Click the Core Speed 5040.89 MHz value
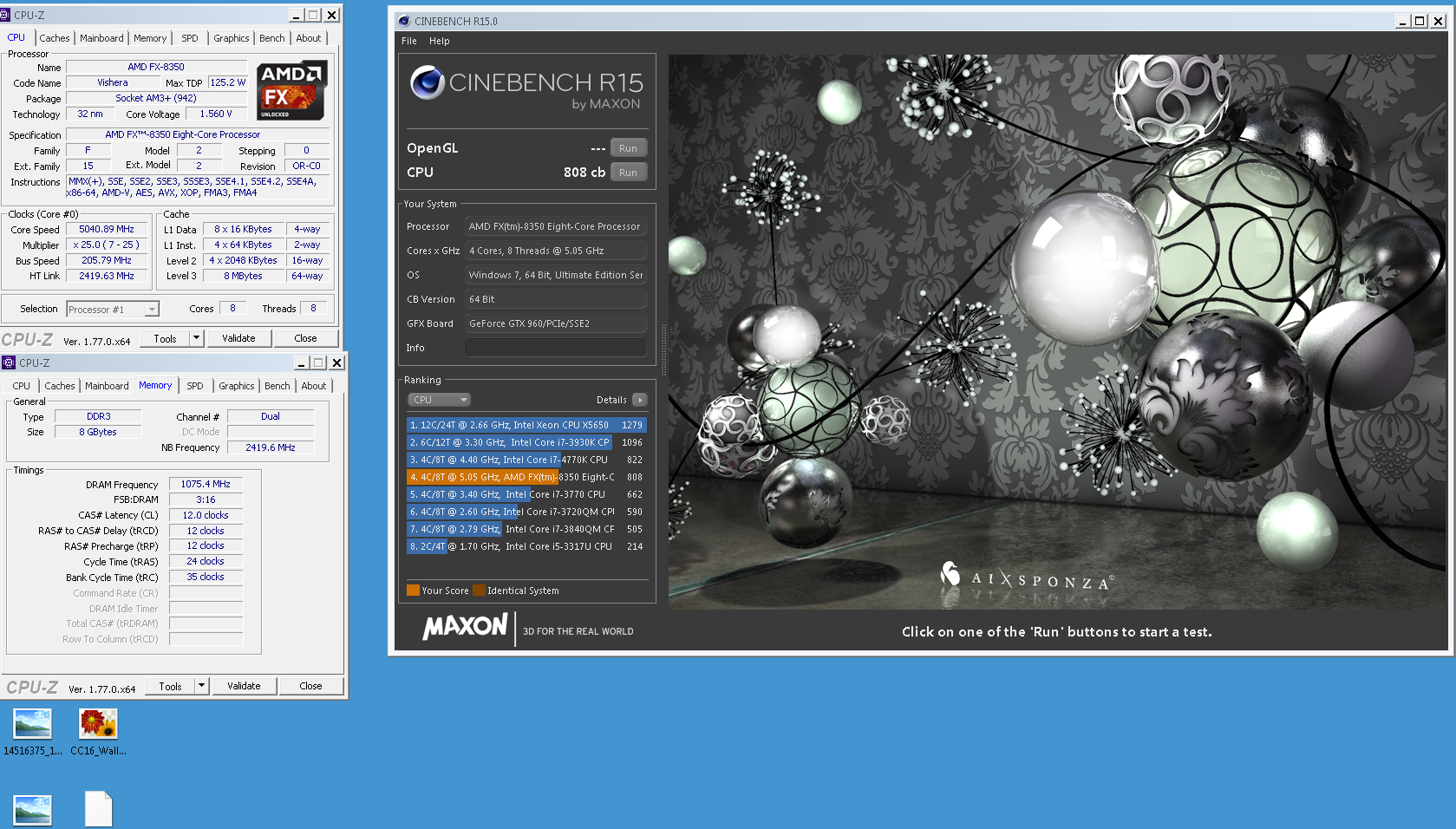 (106, 229)
